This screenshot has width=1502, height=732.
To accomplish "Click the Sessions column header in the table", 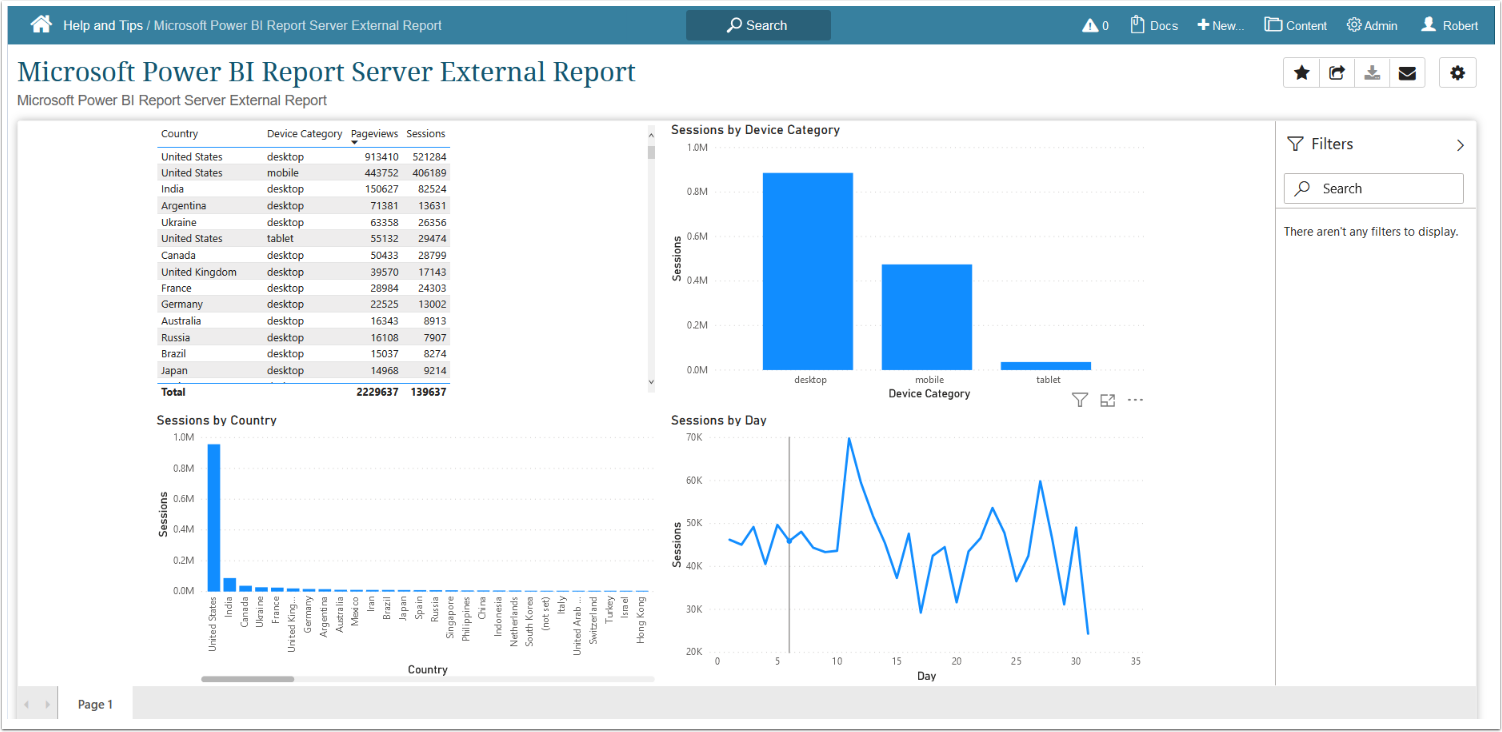I will click(426, 134).
